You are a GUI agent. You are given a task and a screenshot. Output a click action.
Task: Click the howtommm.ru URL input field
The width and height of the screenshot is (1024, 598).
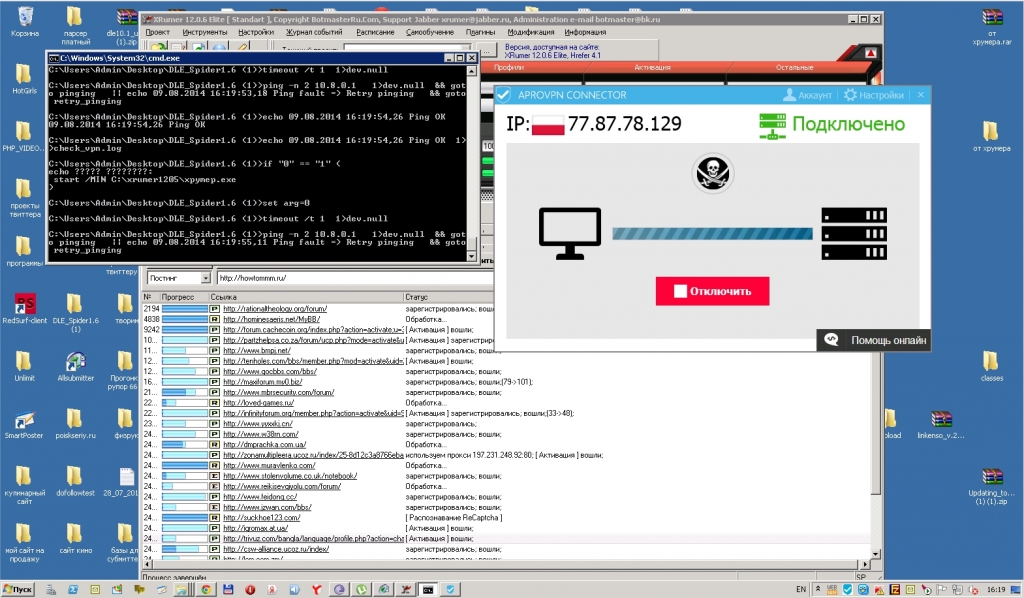[350, 278]
